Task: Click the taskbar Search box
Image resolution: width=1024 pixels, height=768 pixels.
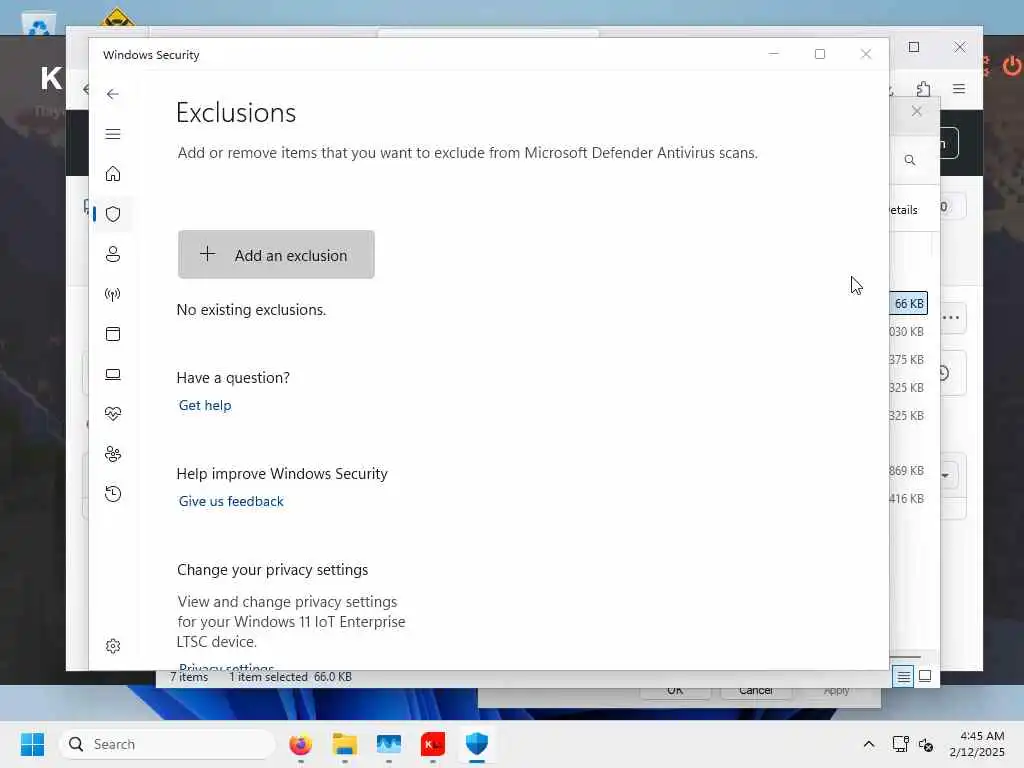Action: tap(167, 744)
